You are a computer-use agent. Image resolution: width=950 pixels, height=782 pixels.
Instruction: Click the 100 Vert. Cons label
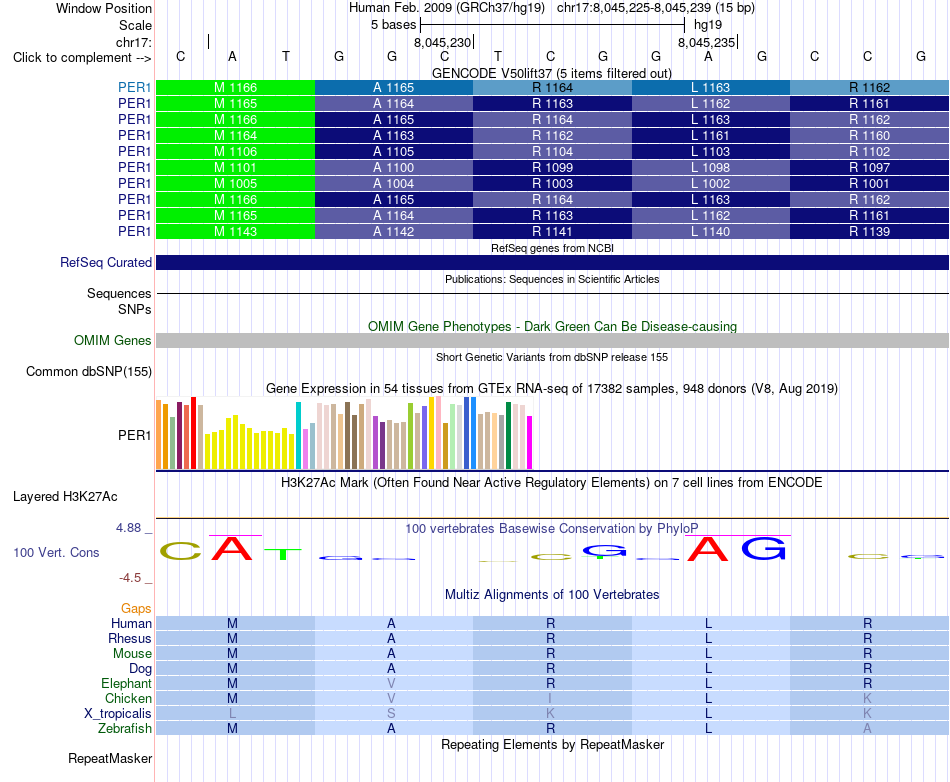click(56, 552)
